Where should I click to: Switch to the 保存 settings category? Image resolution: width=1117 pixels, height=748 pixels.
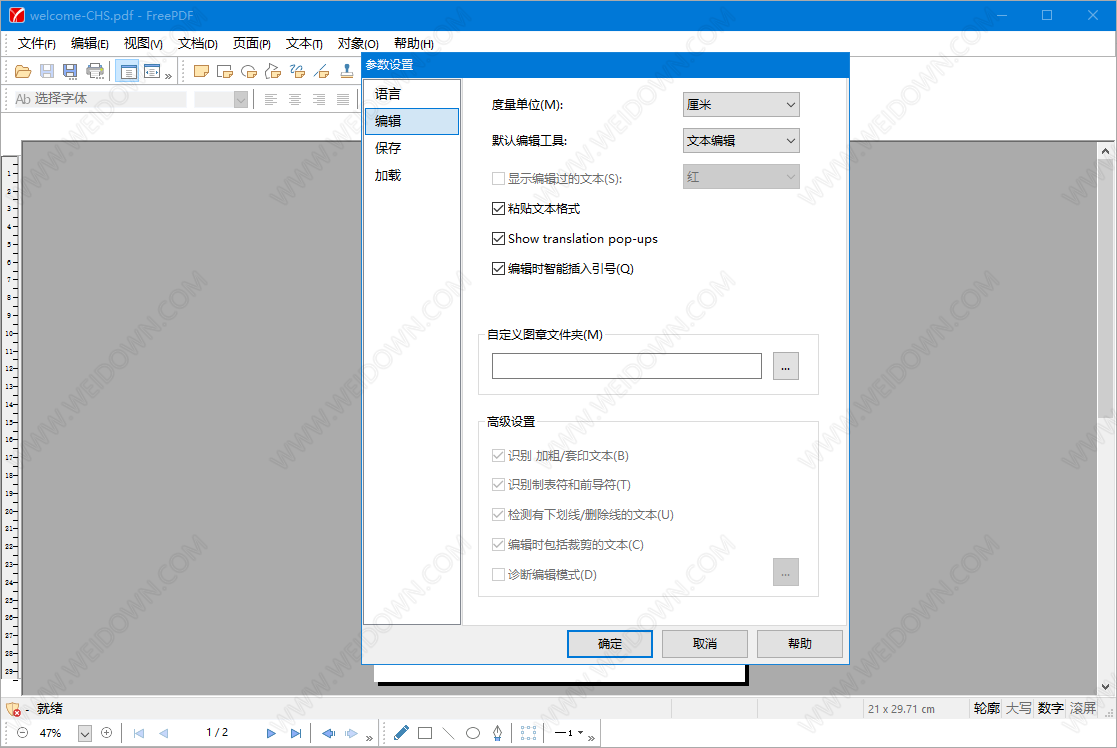click(388, 148)
